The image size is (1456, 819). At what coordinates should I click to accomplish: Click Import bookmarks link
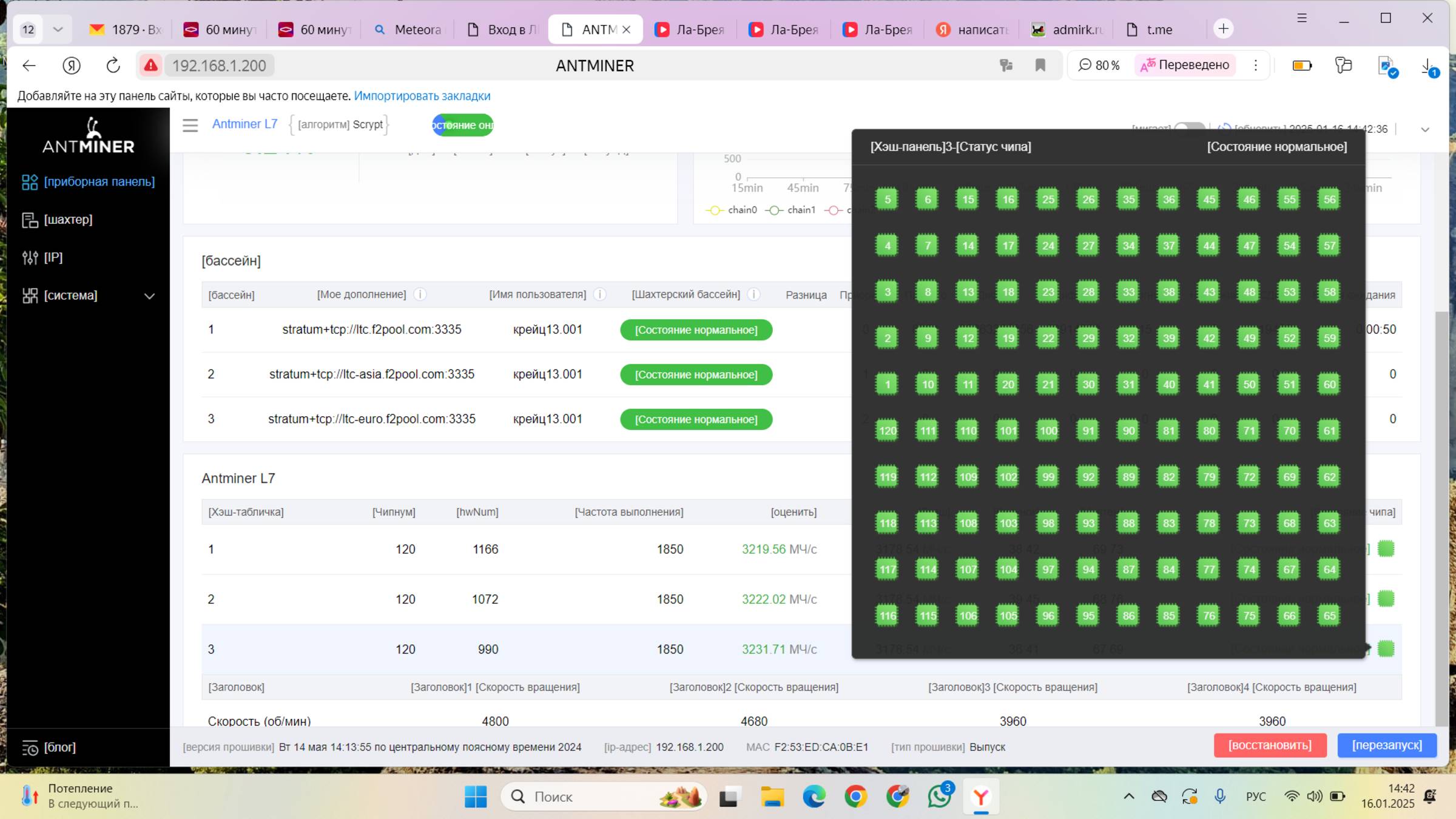422,96
